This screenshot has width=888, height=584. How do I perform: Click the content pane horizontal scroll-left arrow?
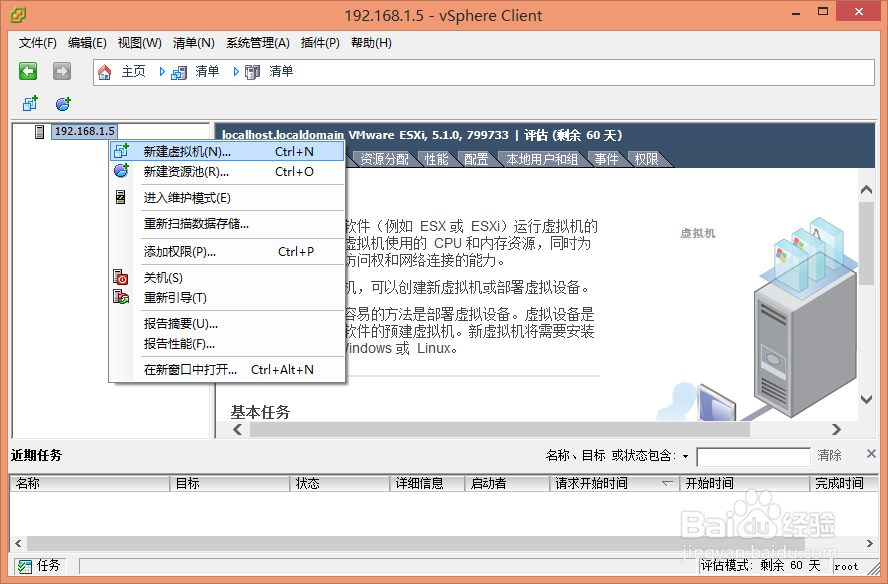(238, 429)
